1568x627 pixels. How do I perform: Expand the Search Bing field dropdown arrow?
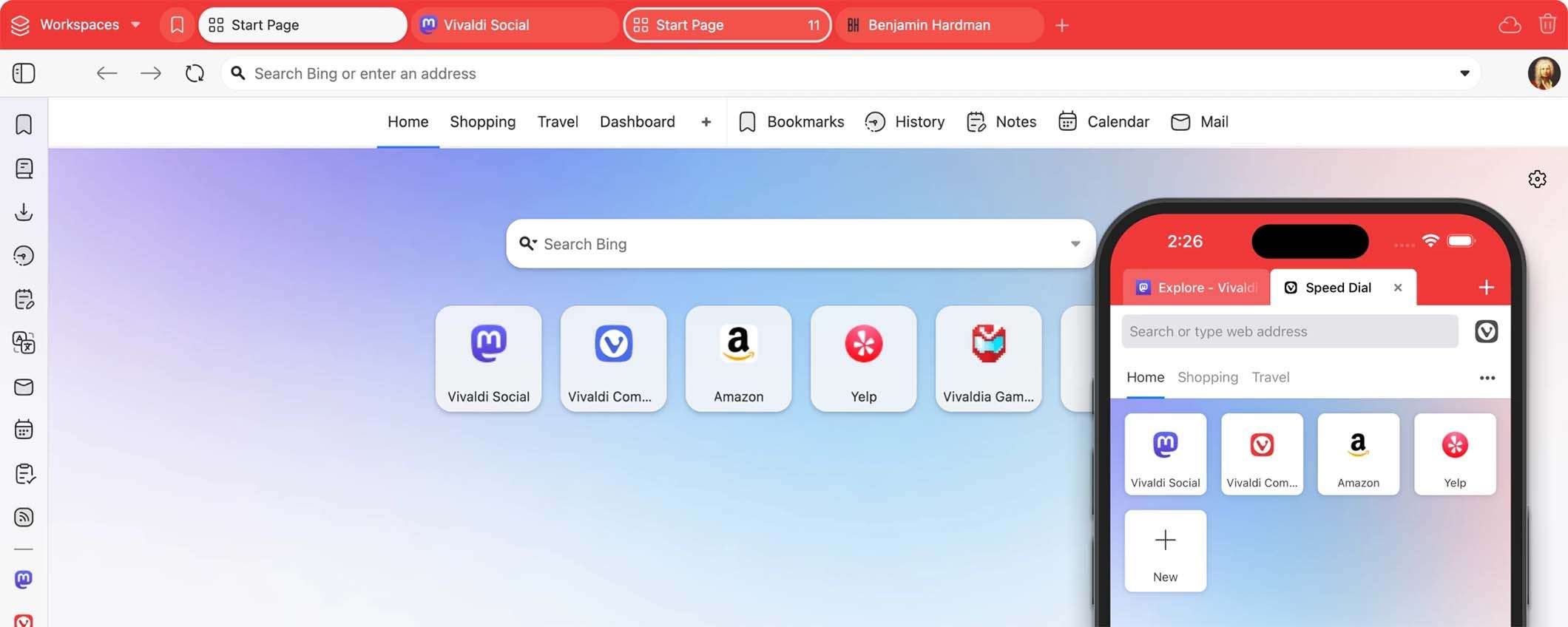(x=1075, y=244)
